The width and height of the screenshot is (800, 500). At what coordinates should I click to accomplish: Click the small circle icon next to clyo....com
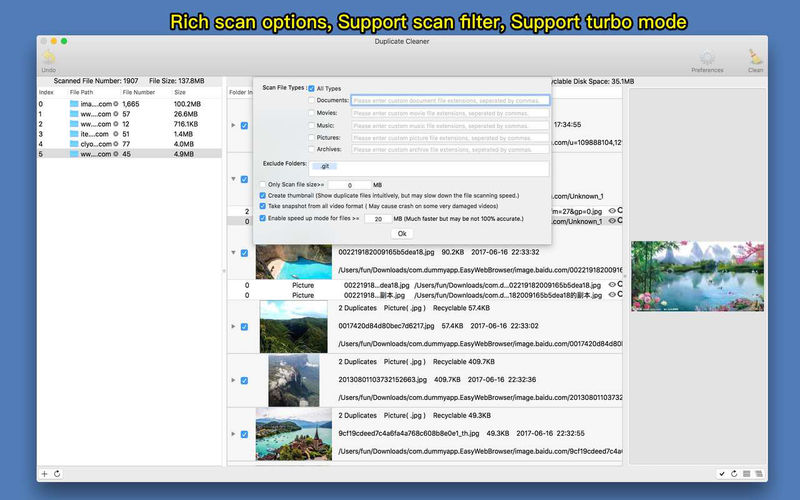point(116,144)
